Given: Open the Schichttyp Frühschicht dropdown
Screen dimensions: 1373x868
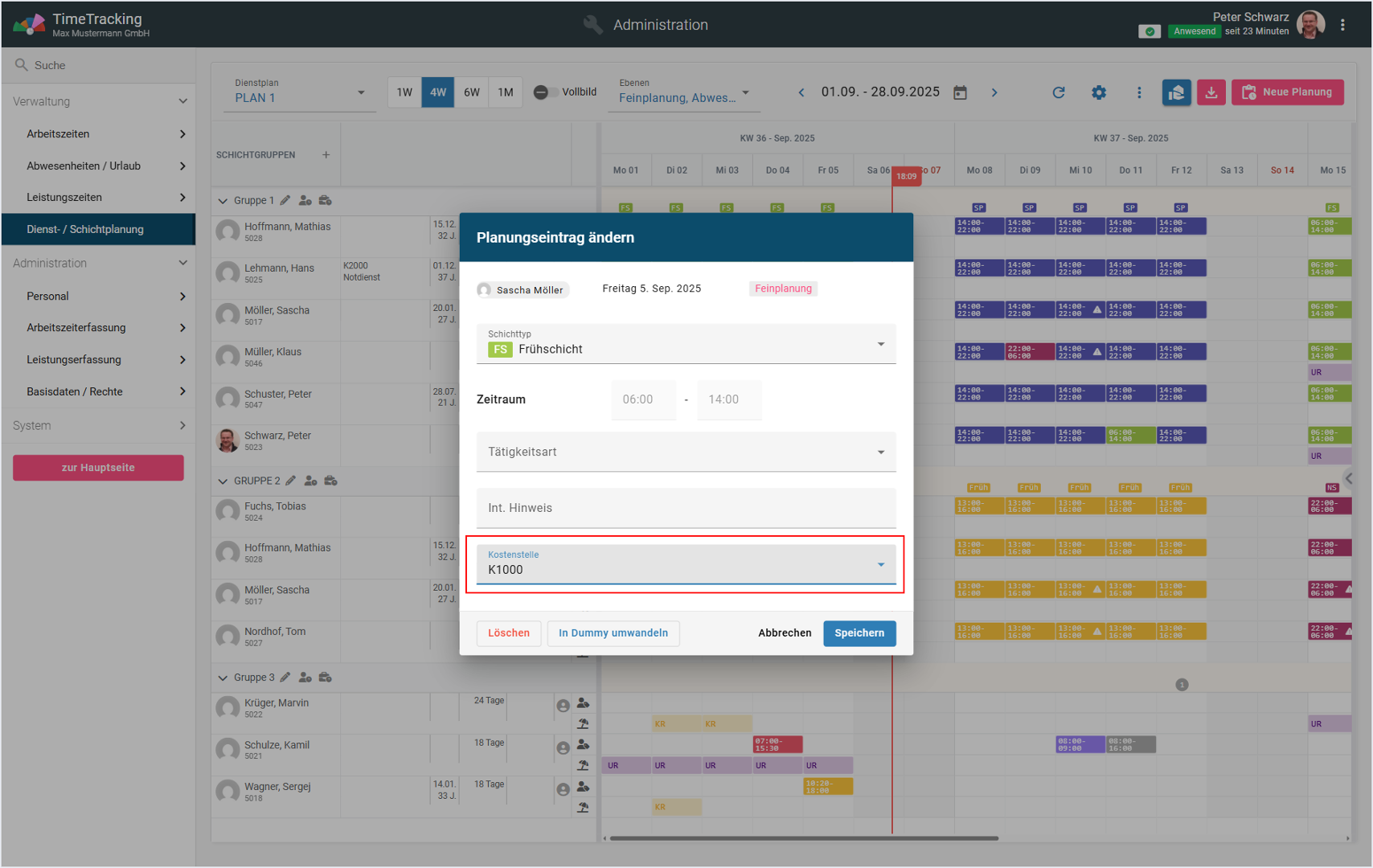Looking at the screenshot, I should pos(686,344).
